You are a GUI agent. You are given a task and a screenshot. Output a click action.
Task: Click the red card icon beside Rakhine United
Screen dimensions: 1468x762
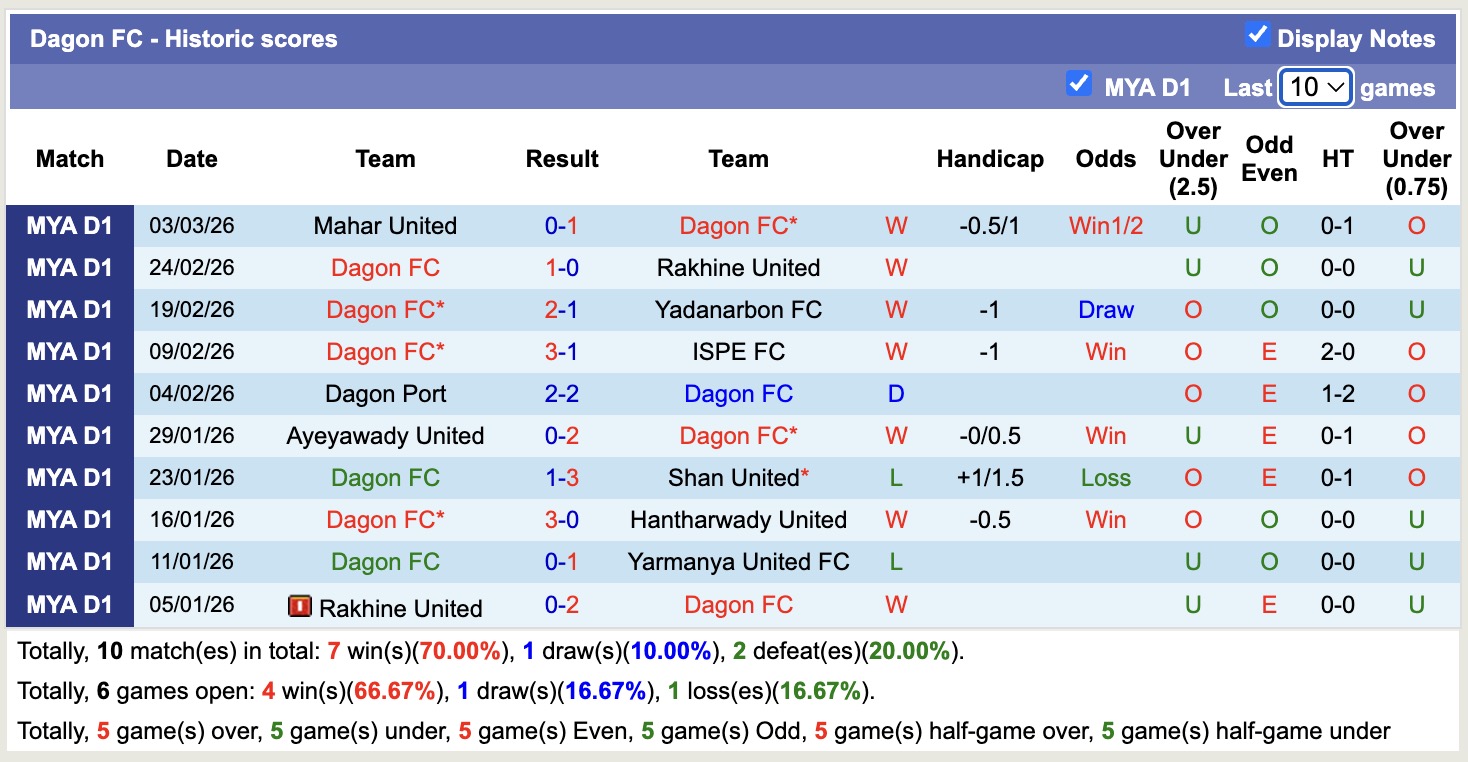coord(299,606)
